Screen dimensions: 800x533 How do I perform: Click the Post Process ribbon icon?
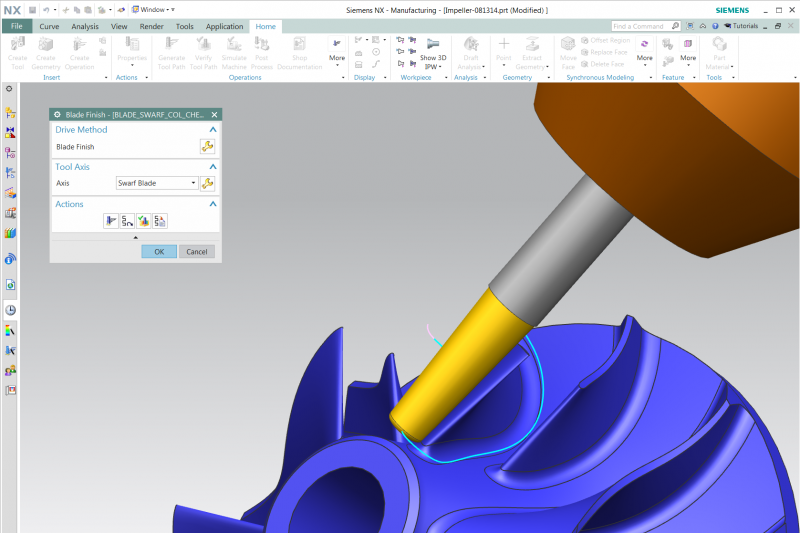point(262,45)
